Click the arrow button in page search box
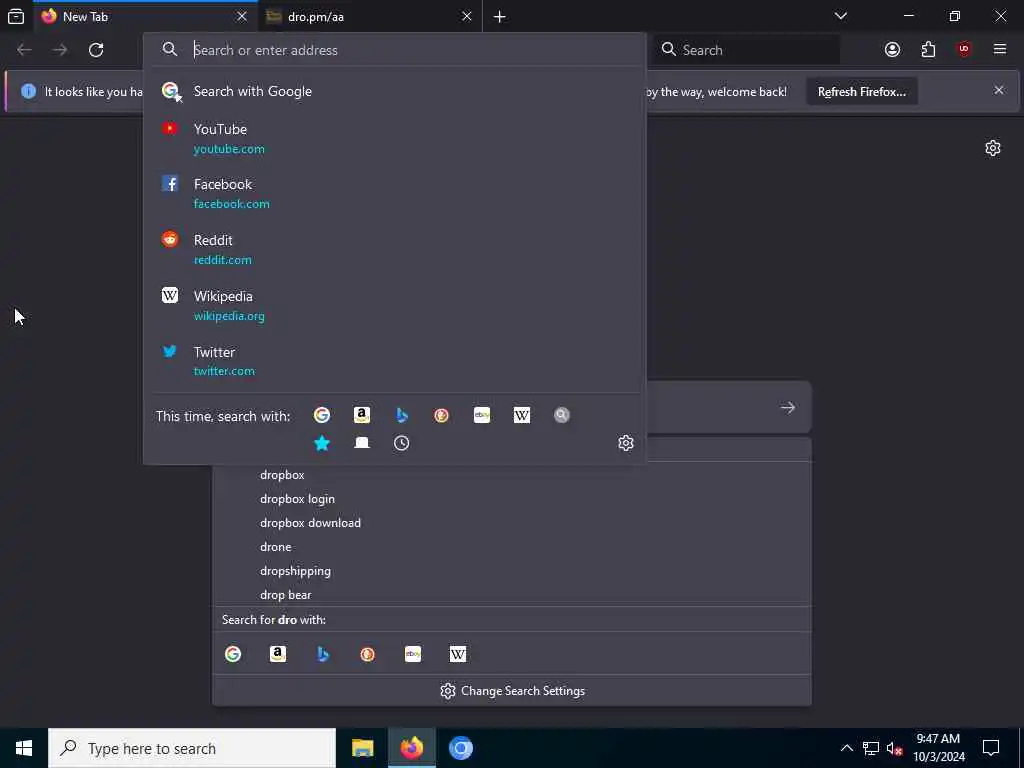1024x768 pixels. 788,408
